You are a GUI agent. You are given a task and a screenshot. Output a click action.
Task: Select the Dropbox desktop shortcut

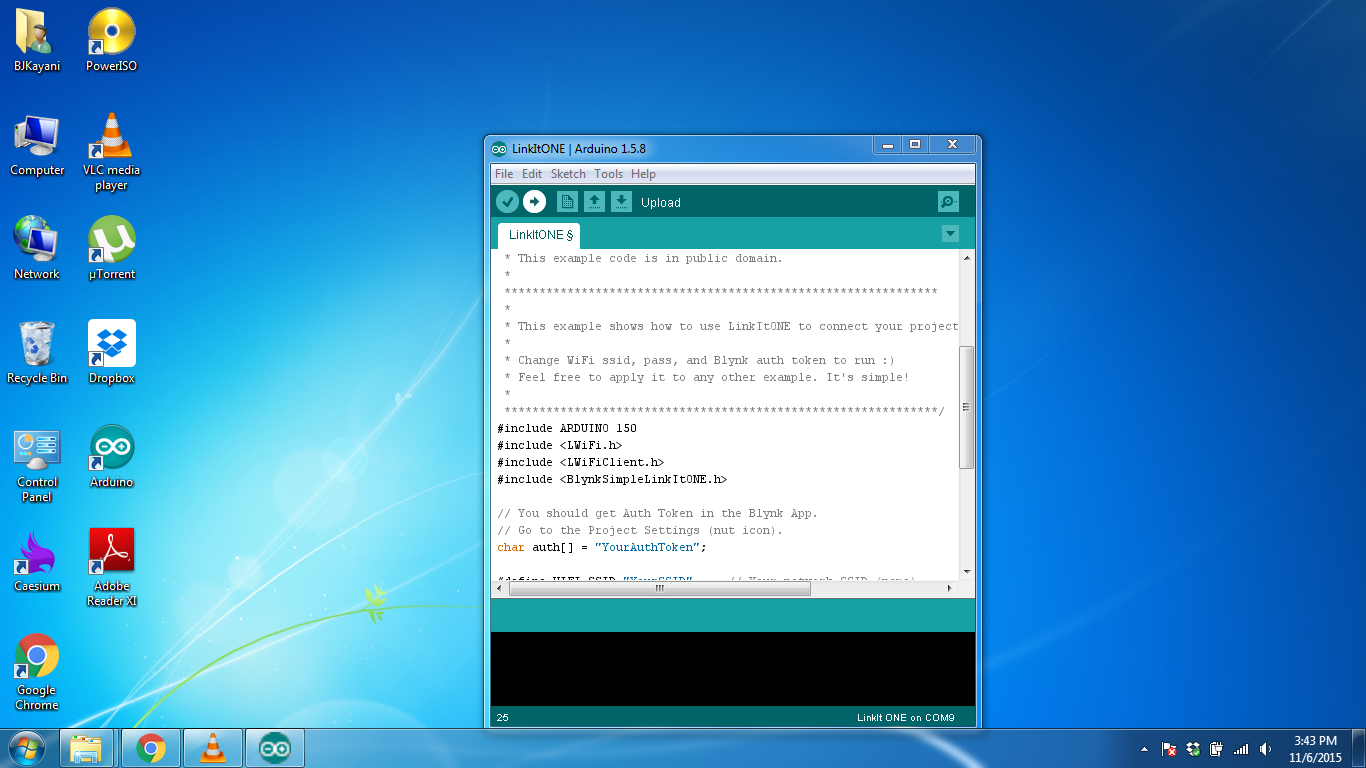click(x=111, y=352)
